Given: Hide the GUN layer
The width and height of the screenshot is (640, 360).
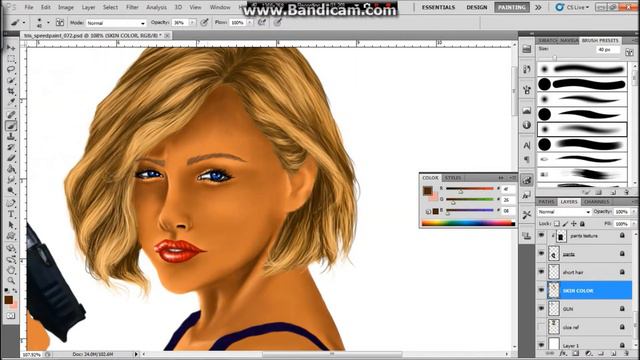Looking at the screenshot, I should point(541,309).
